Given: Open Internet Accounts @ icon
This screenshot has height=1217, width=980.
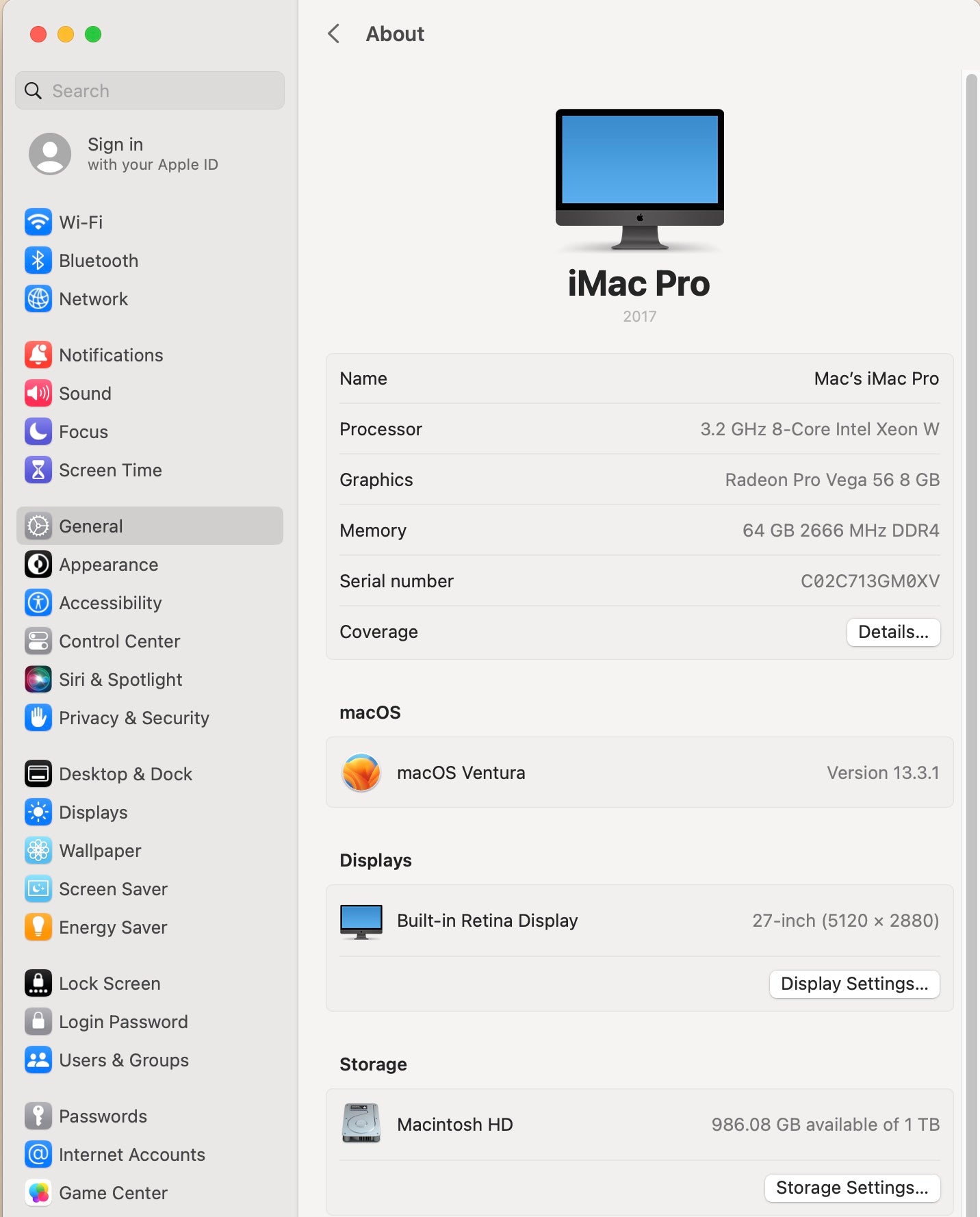Looking at the screenshot, I should click(x=38, y=1154).
